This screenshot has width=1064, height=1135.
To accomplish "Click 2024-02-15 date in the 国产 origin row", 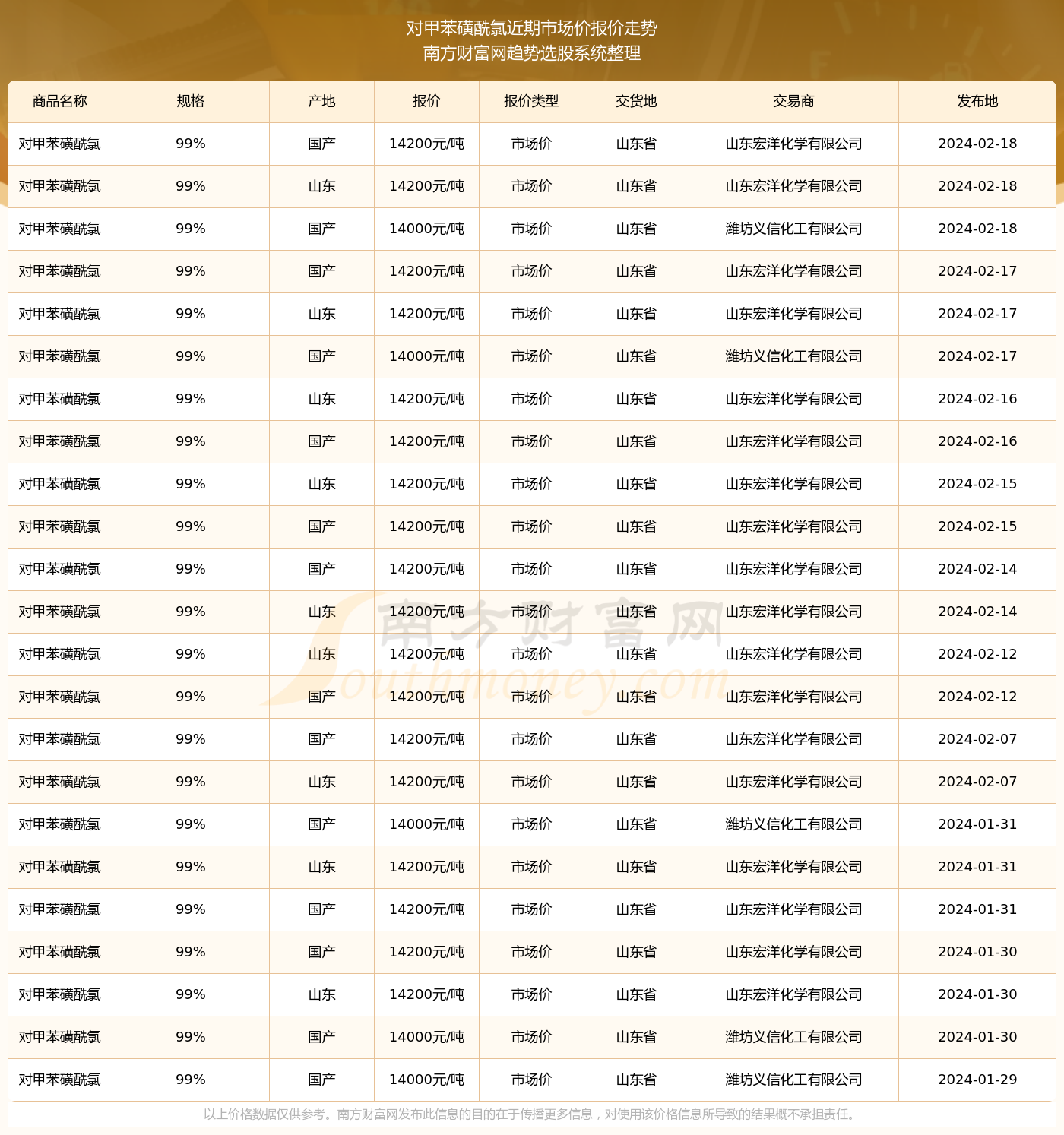I will point(977,526).
